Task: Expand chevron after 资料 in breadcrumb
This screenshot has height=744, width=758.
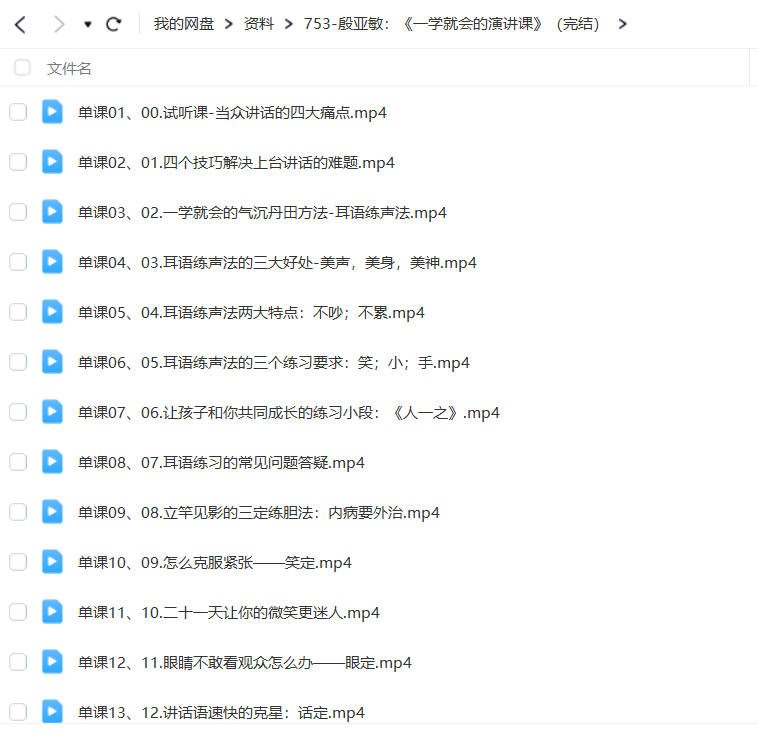Action: [x=289, y=24]
